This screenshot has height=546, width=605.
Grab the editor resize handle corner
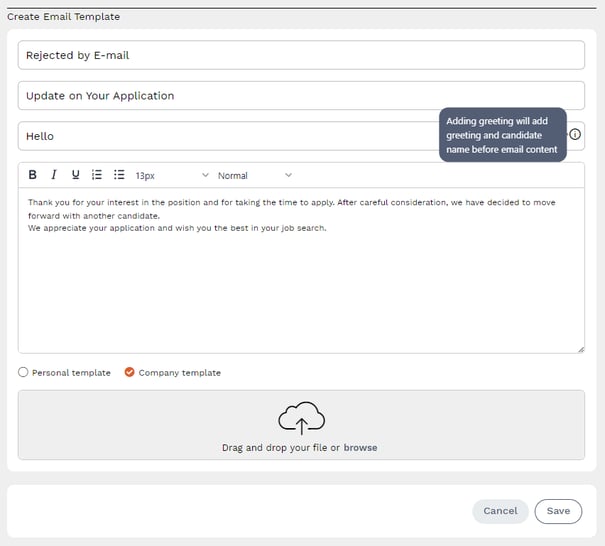click(x=580, y=348)
